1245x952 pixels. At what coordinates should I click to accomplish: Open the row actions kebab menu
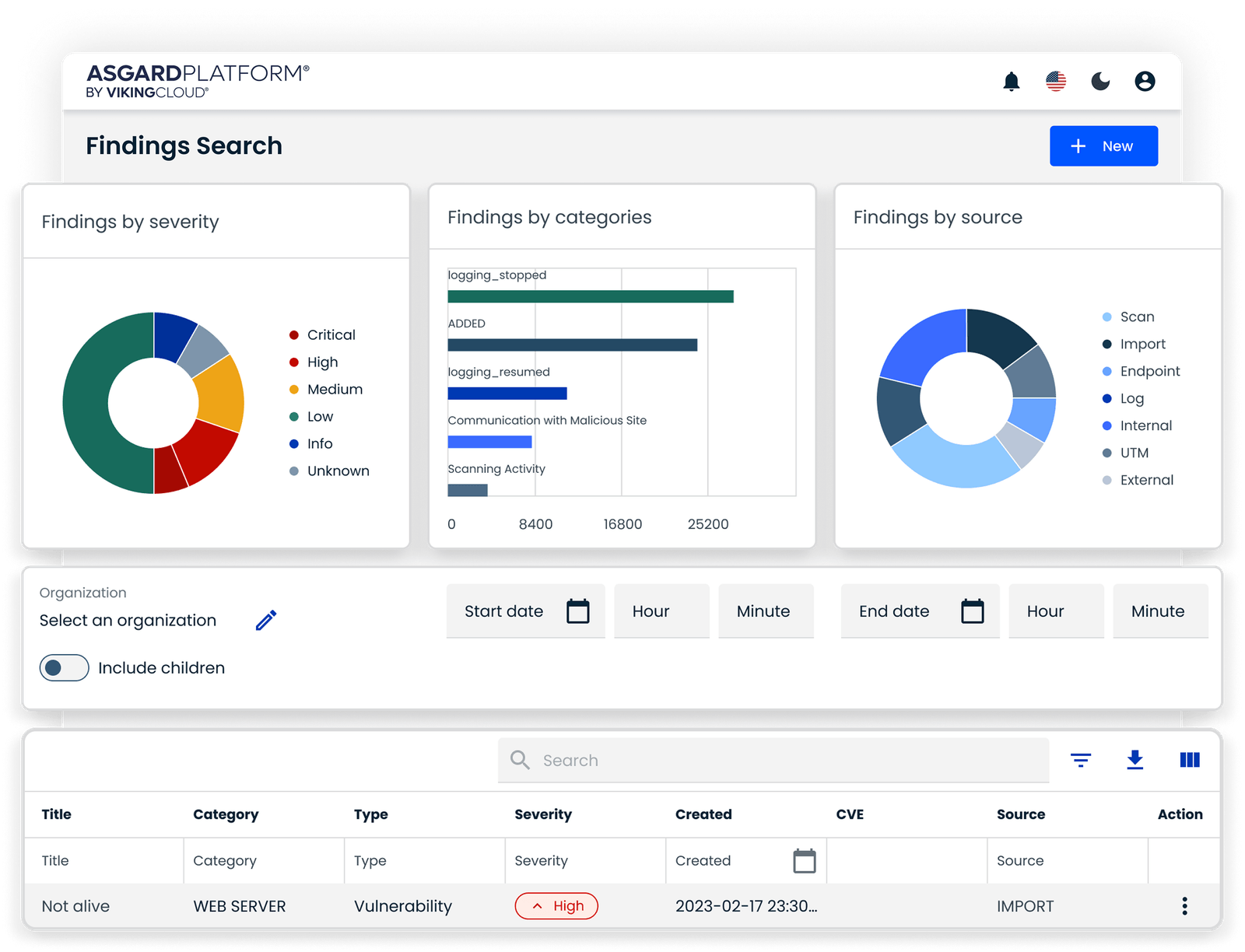[1184, 906]
